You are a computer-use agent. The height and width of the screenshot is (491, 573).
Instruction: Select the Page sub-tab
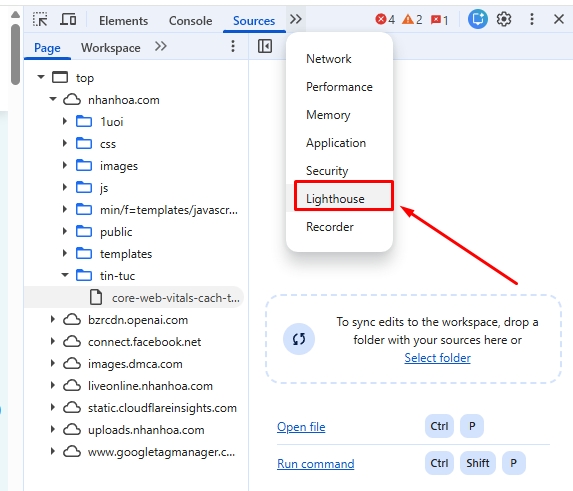pyautogui.click(x=47, y=48)
